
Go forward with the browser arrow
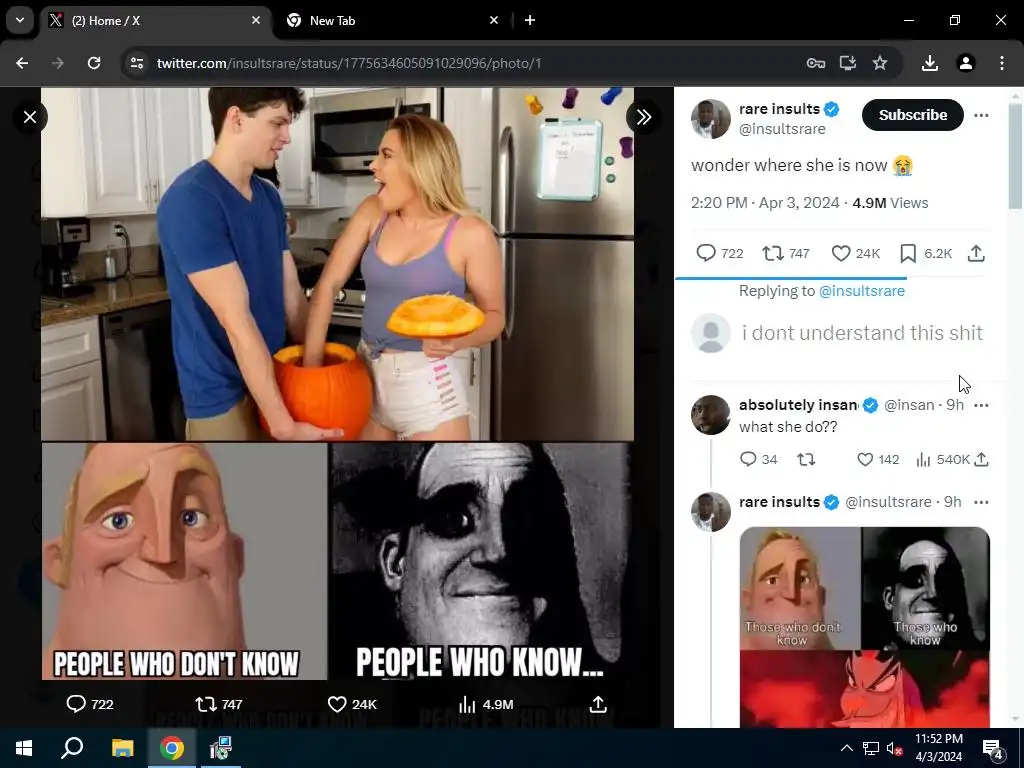pos(58,63)
